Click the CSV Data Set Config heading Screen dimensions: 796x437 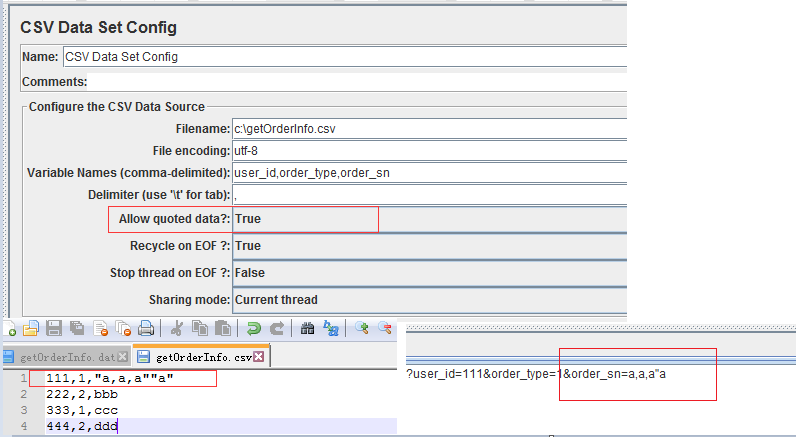point(98,27)
